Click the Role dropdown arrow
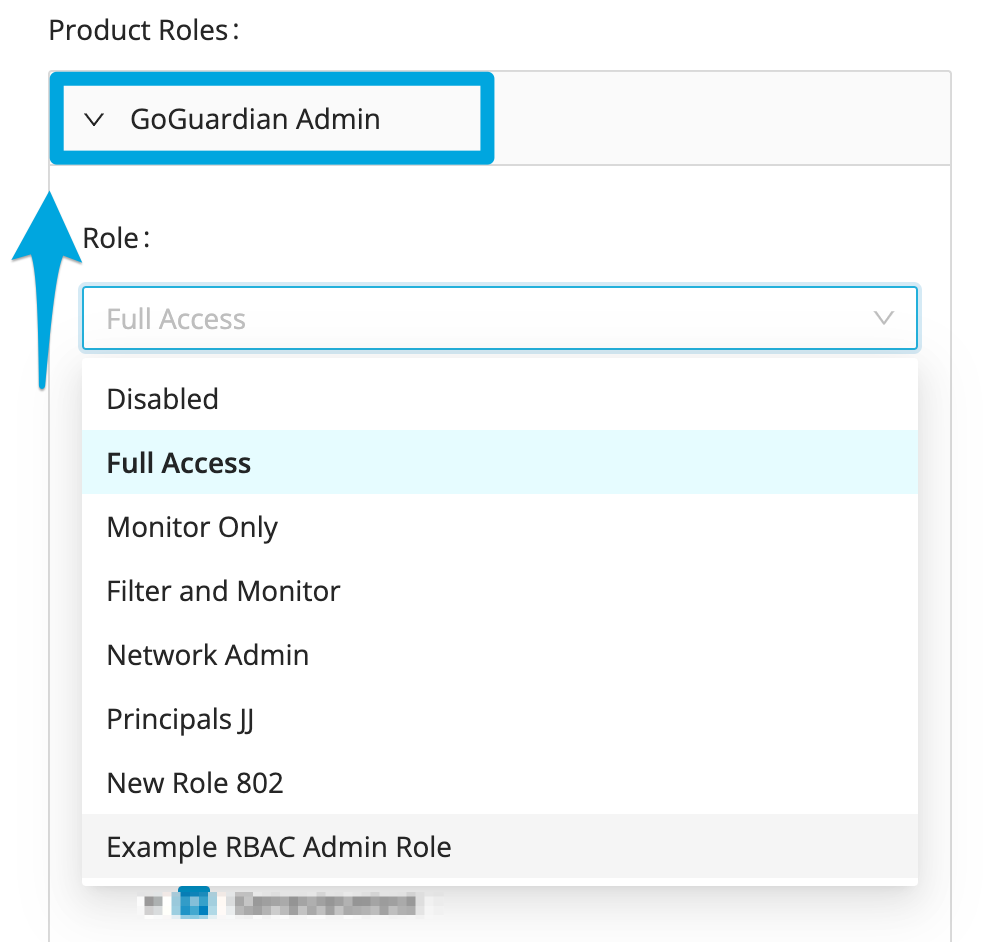This screenshot has width=994, height=942. 883,319
